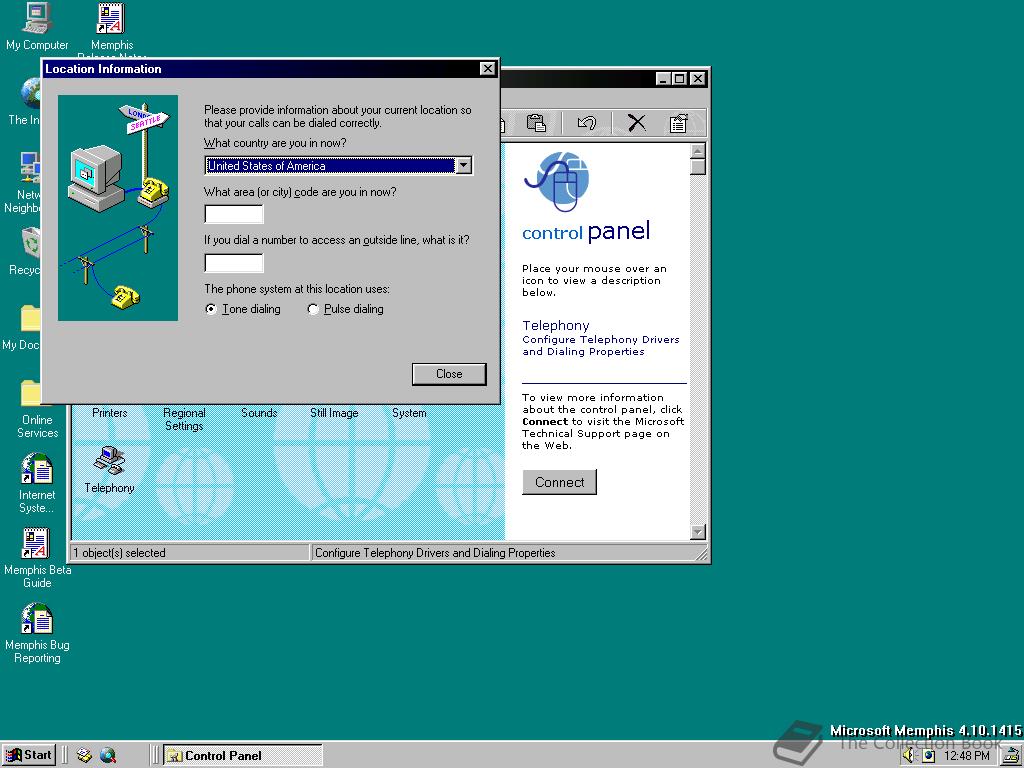Click Undo icon in Control Panel toolbar
The height and width of the screenshot is (768, 1024).
pos(586,123)
